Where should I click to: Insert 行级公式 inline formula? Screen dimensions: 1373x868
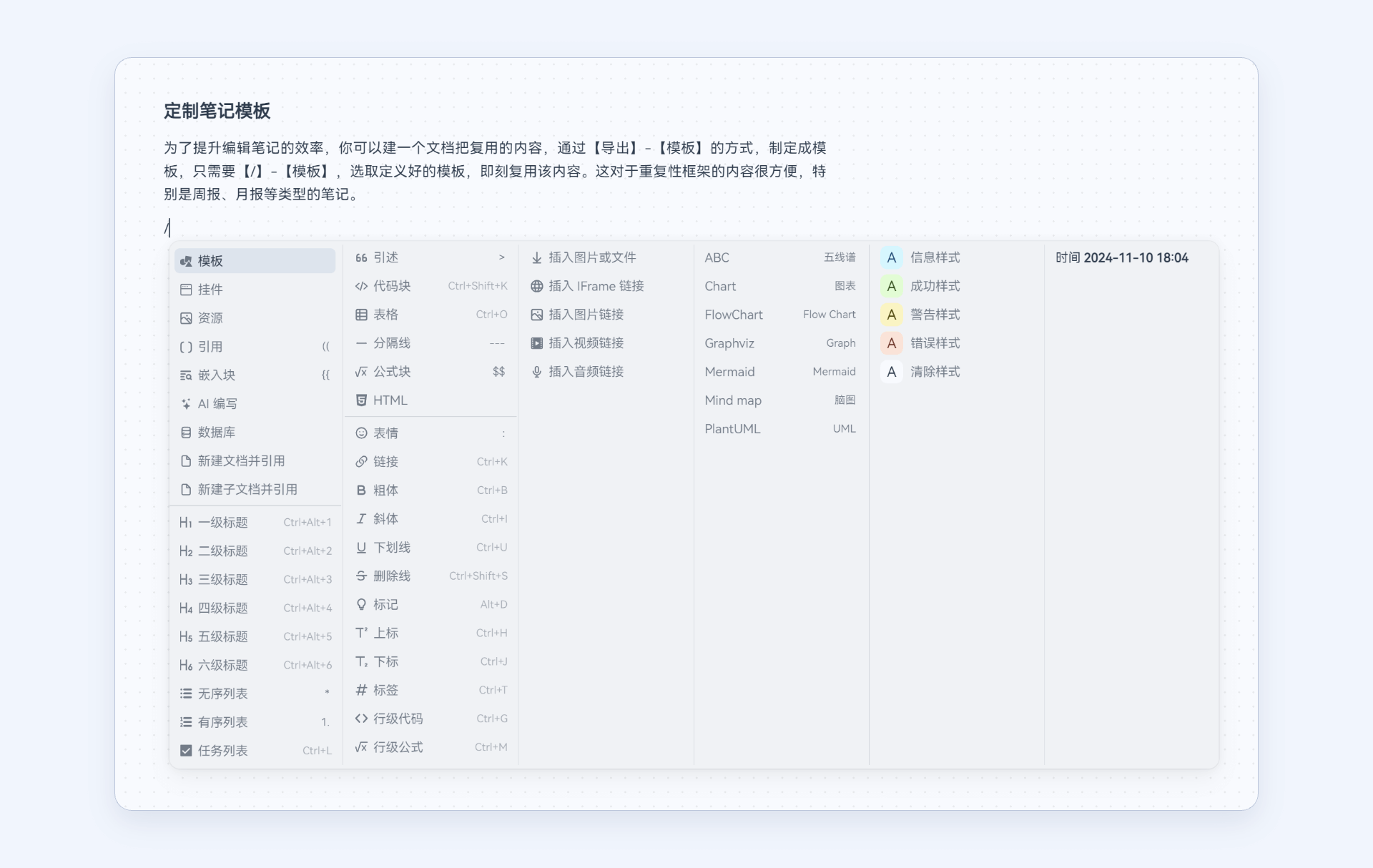pos(430,748)
